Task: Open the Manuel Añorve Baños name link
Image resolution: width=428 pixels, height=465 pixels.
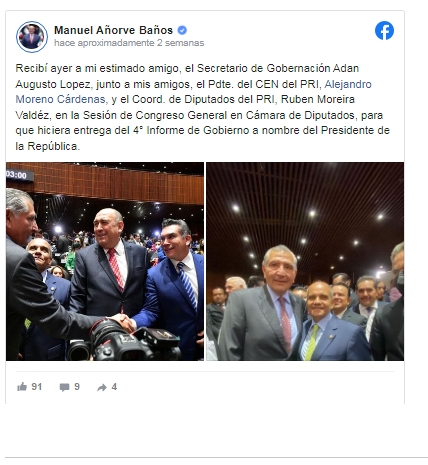Action: click(x=113, y=30)
